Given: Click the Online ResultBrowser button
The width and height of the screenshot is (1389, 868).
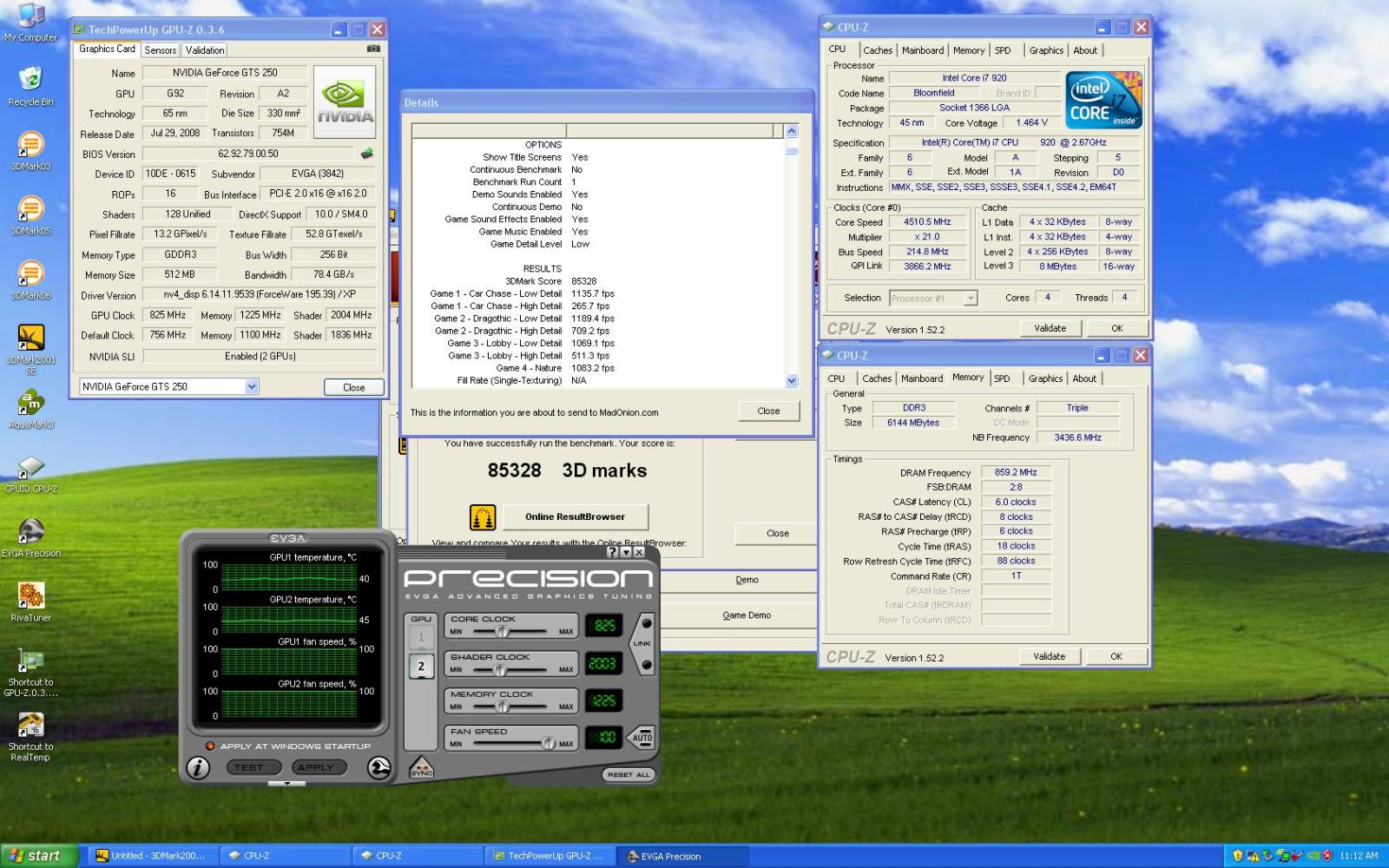Looking at the screenshot, I should tap(575, 517).
